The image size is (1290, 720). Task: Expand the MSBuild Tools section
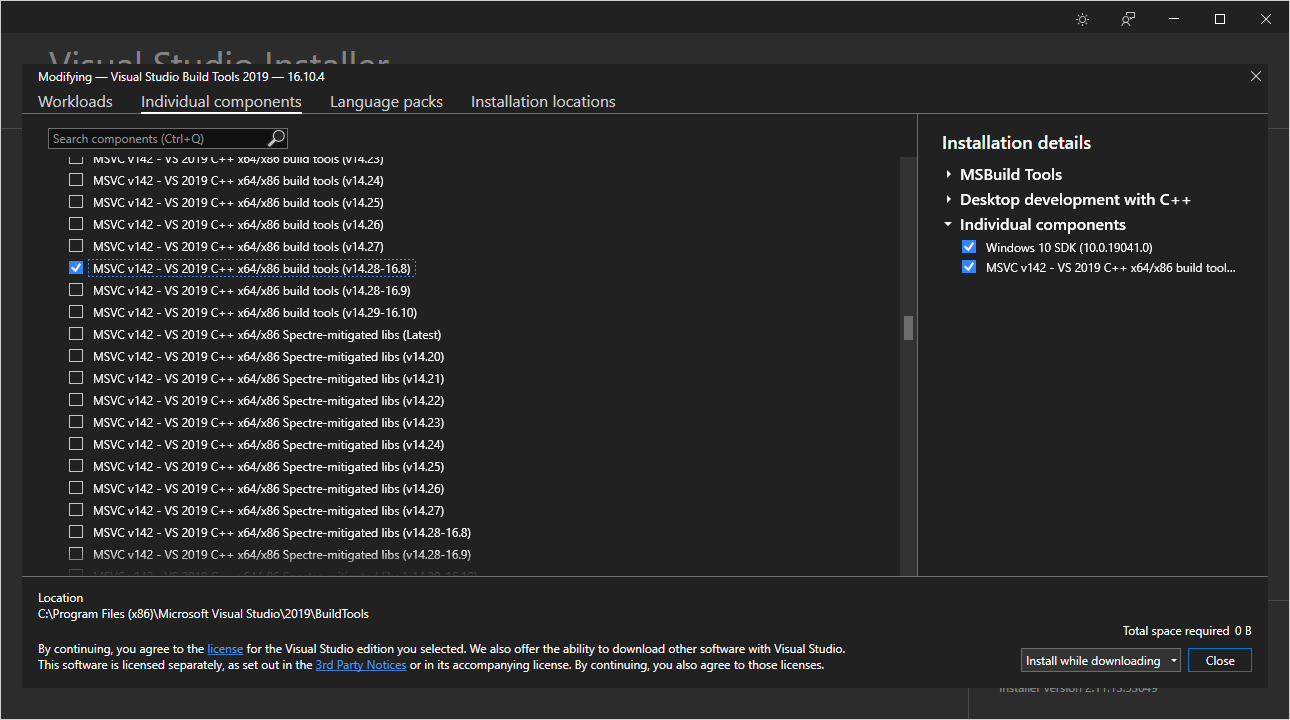click(x=948, y=174)
